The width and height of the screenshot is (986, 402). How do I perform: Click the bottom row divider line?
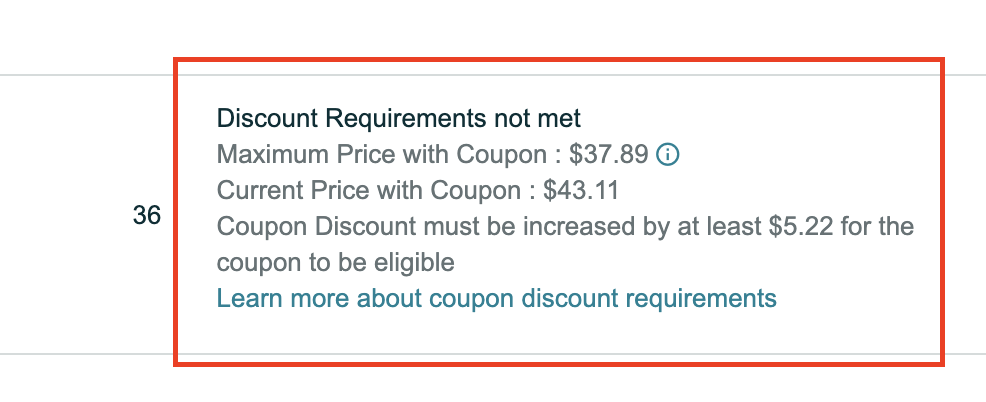[87, 354]
